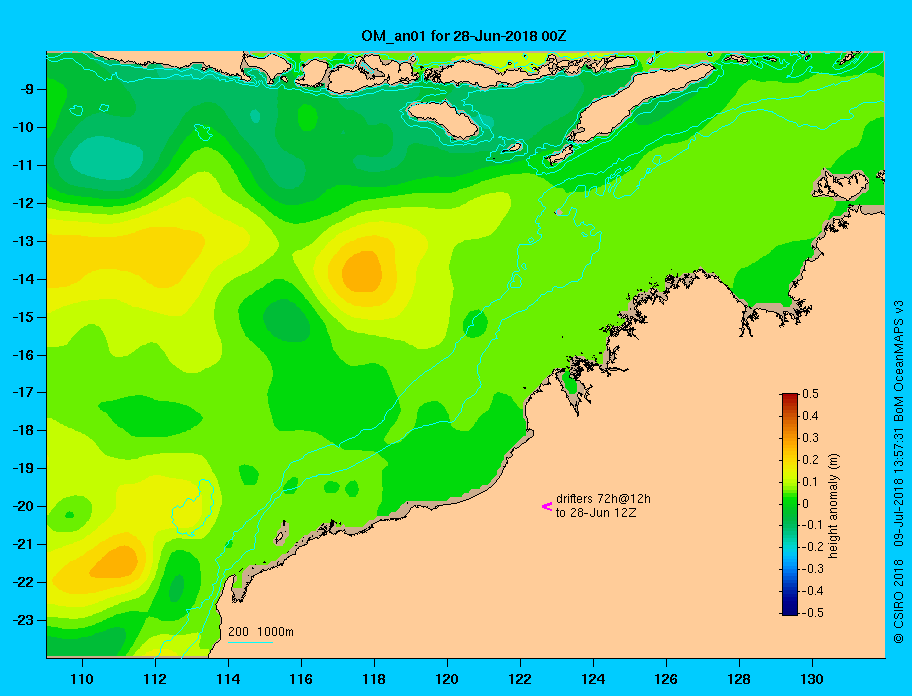Click the longitude label 112
This screenshot has width=912, height=696.
coord(155,679)
